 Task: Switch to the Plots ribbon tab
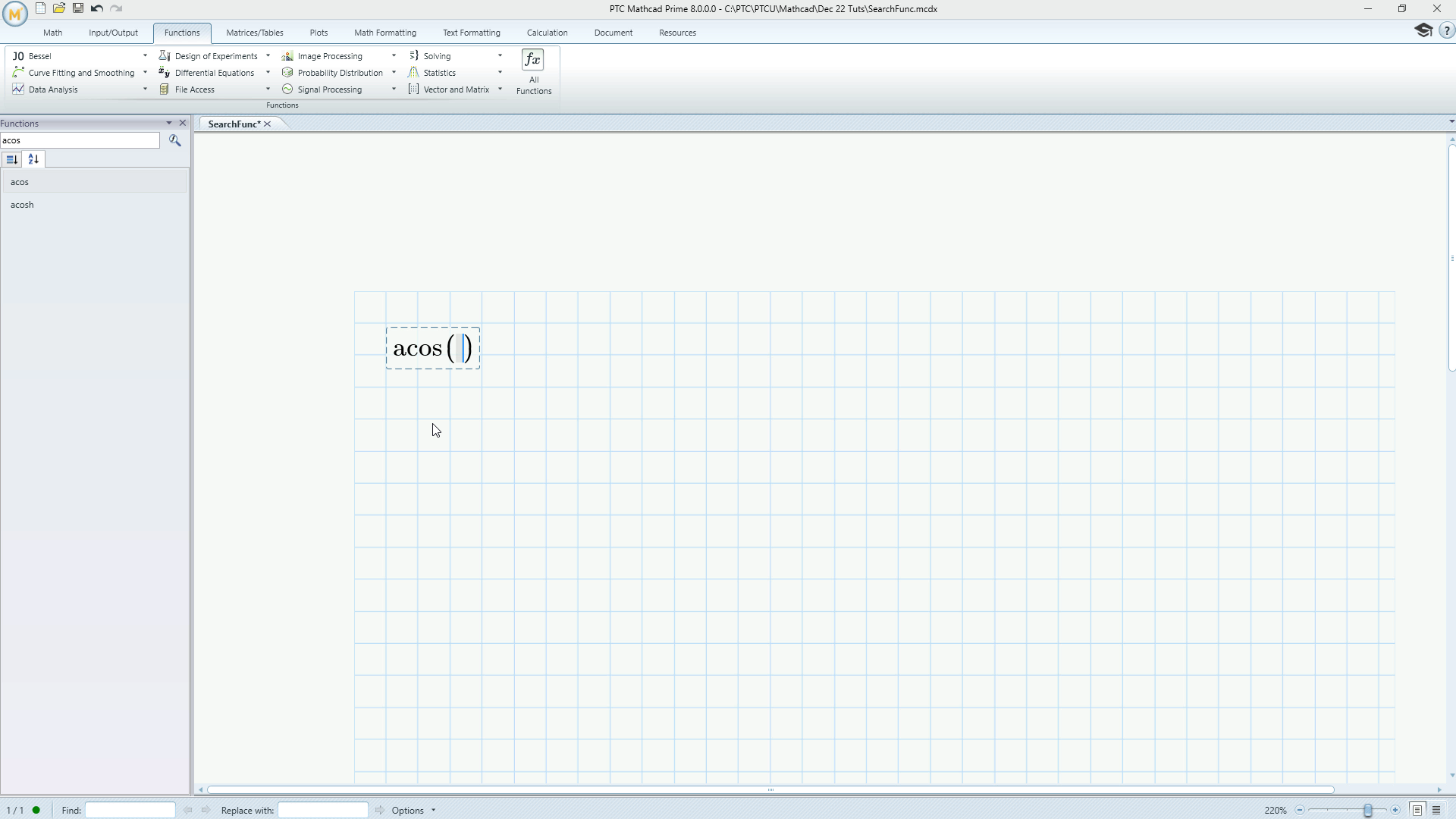click(318, 33)
